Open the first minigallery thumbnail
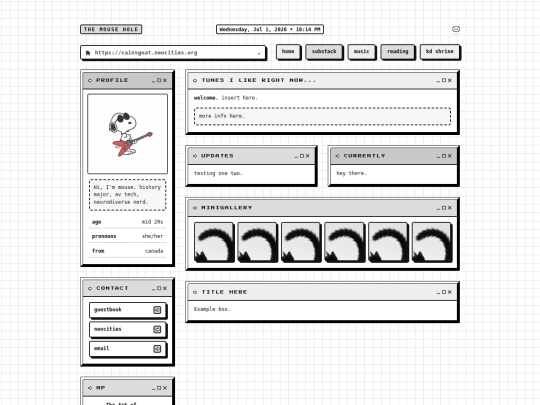 click(214, 242)
